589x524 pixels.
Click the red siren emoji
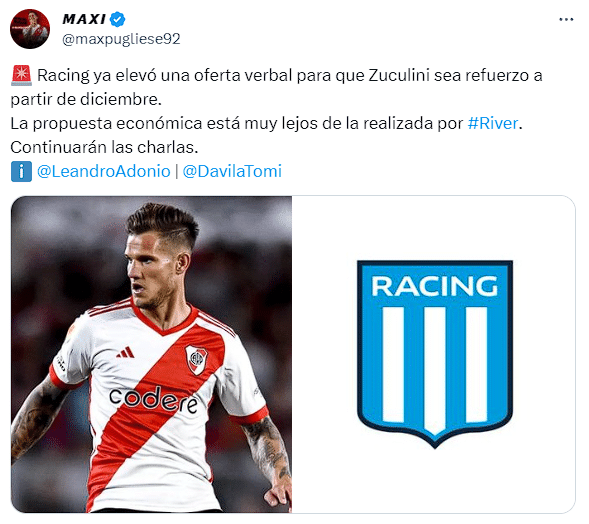(21, 76)
